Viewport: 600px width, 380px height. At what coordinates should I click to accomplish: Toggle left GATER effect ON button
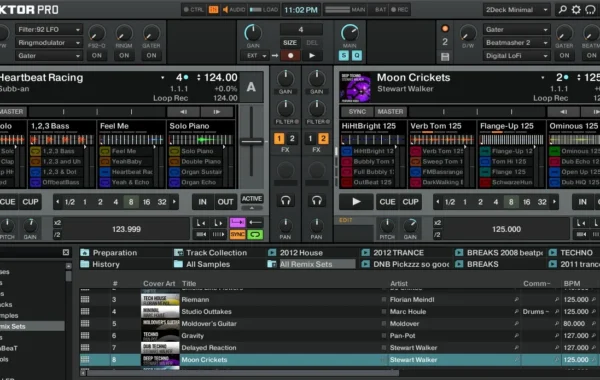[152, 55]
